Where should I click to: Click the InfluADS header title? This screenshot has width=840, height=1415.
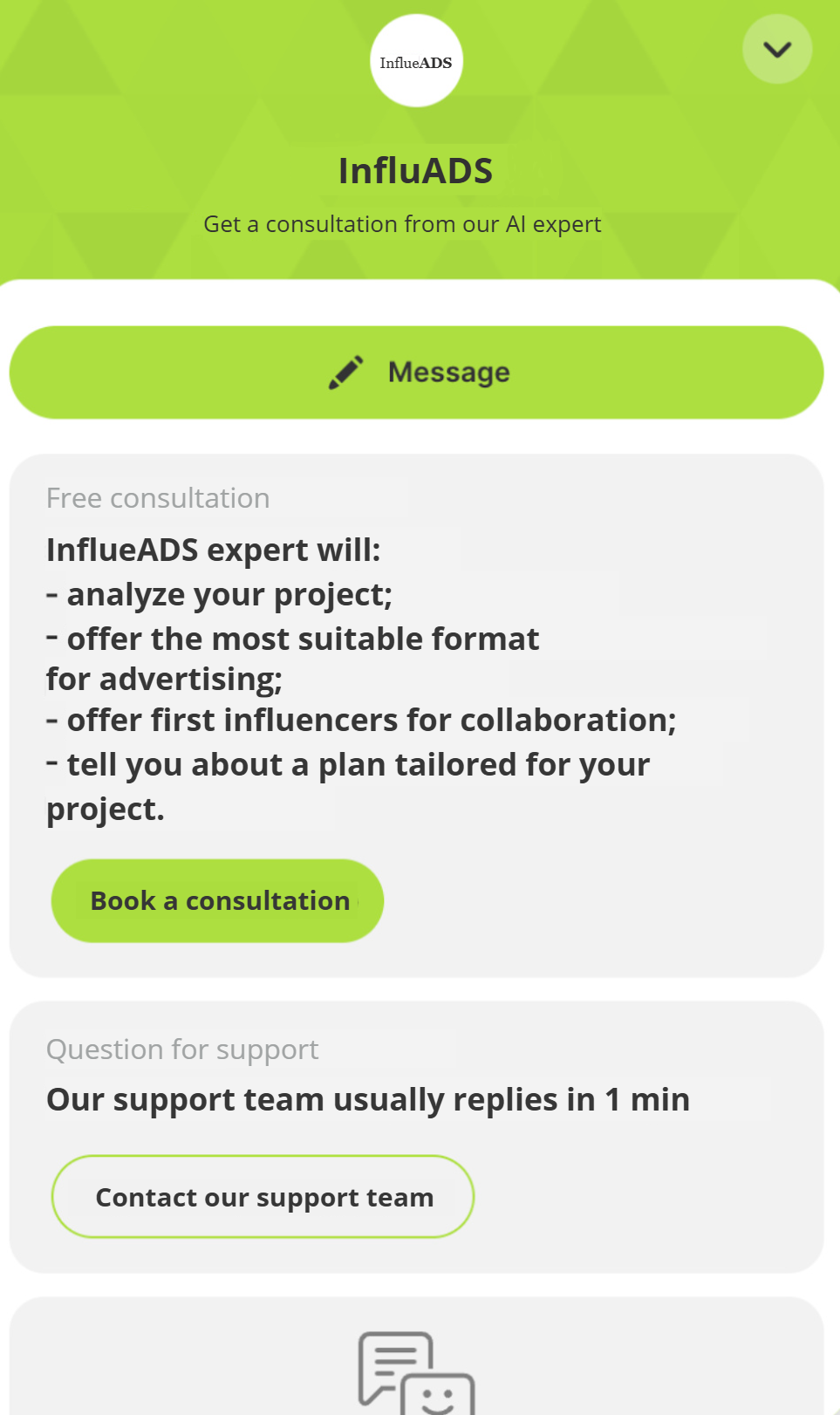coord(415,171)
